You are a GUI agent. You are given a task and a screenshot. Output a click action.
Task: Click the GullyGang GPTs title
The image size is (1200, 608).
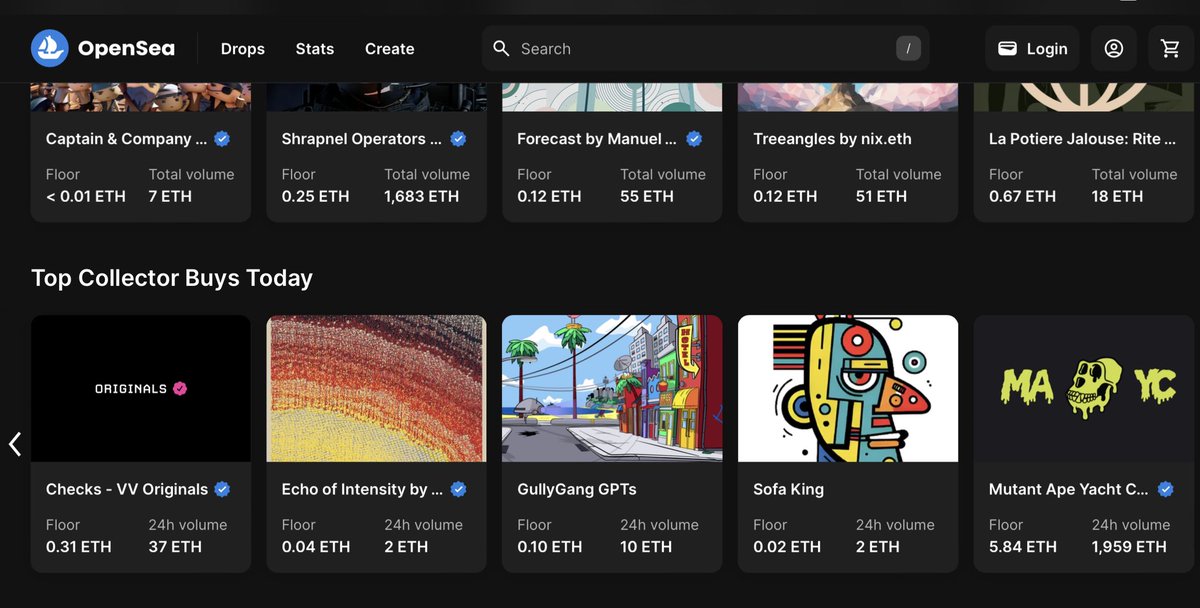[x=577, y=489]
